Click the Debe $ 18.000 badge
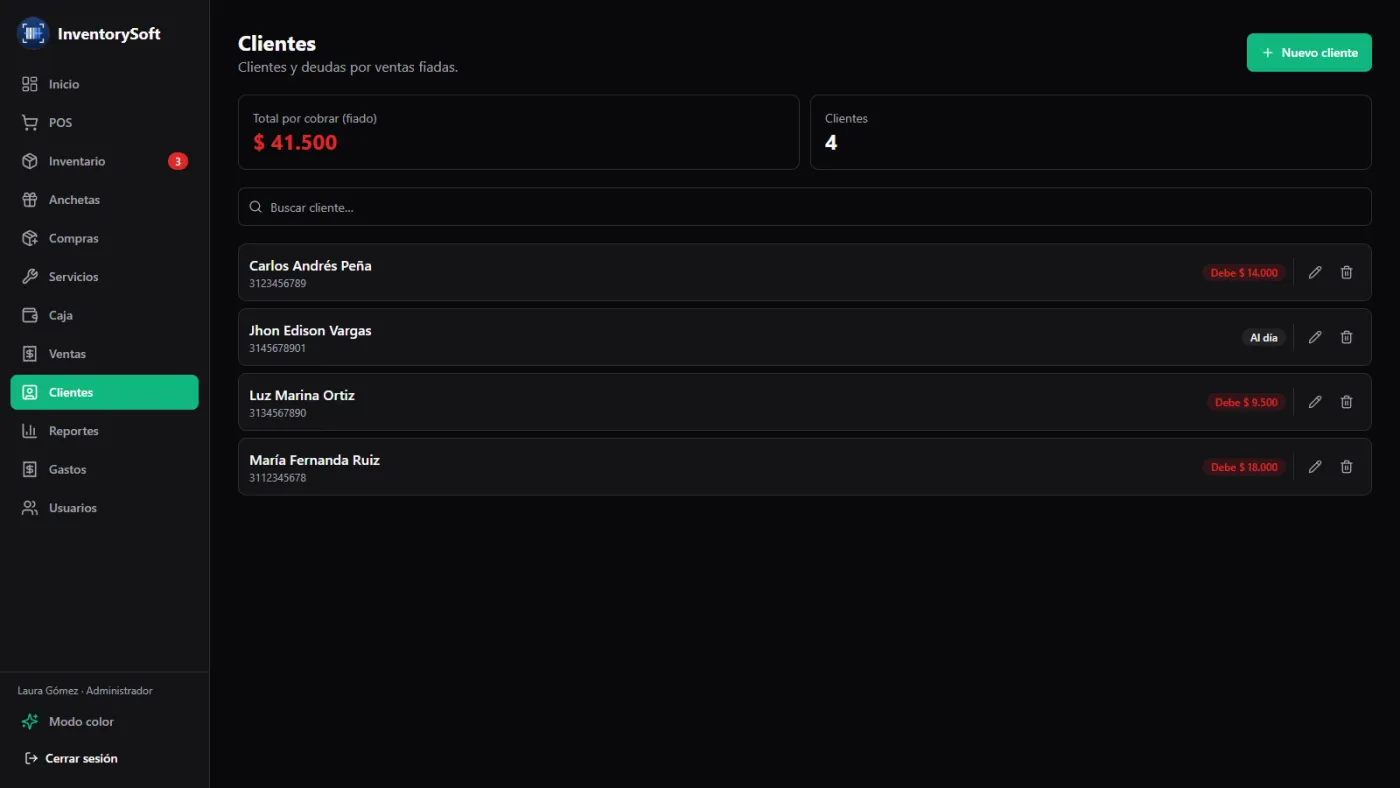 1244,467
